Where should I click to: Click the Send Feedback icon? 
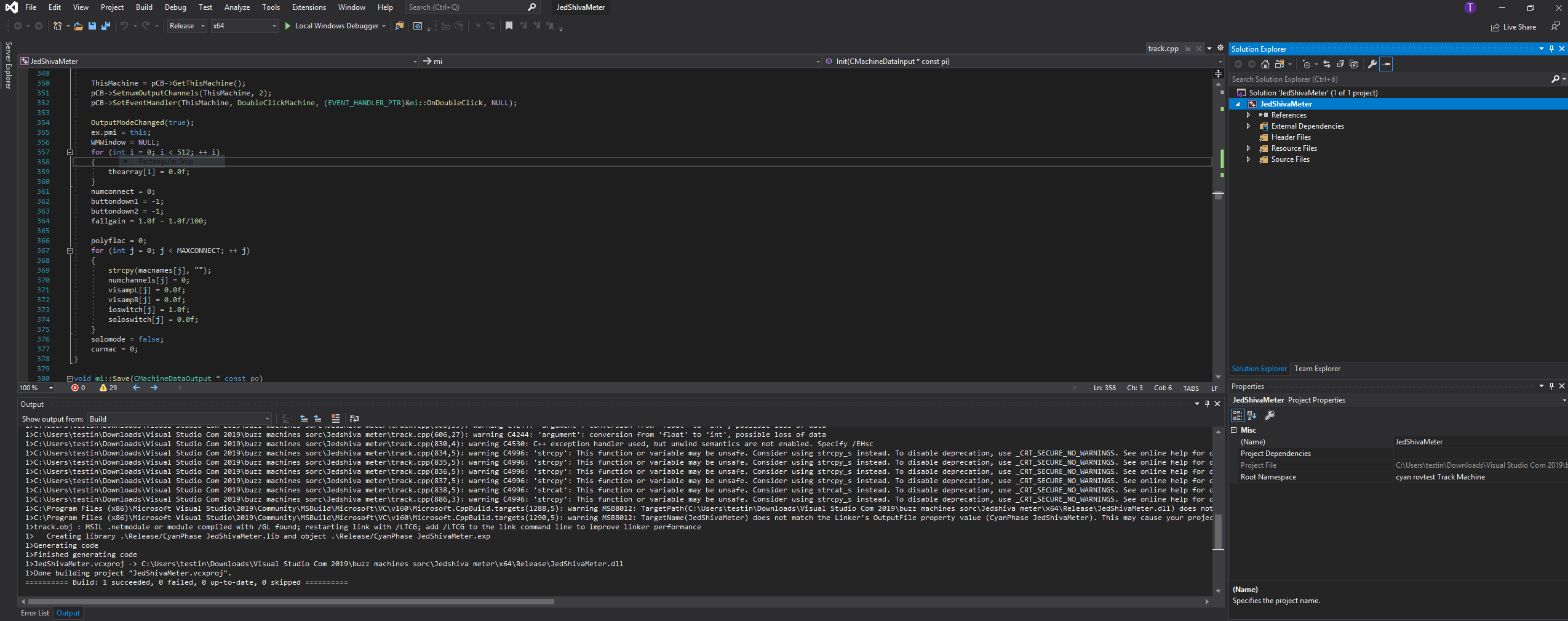point(1554,26)
